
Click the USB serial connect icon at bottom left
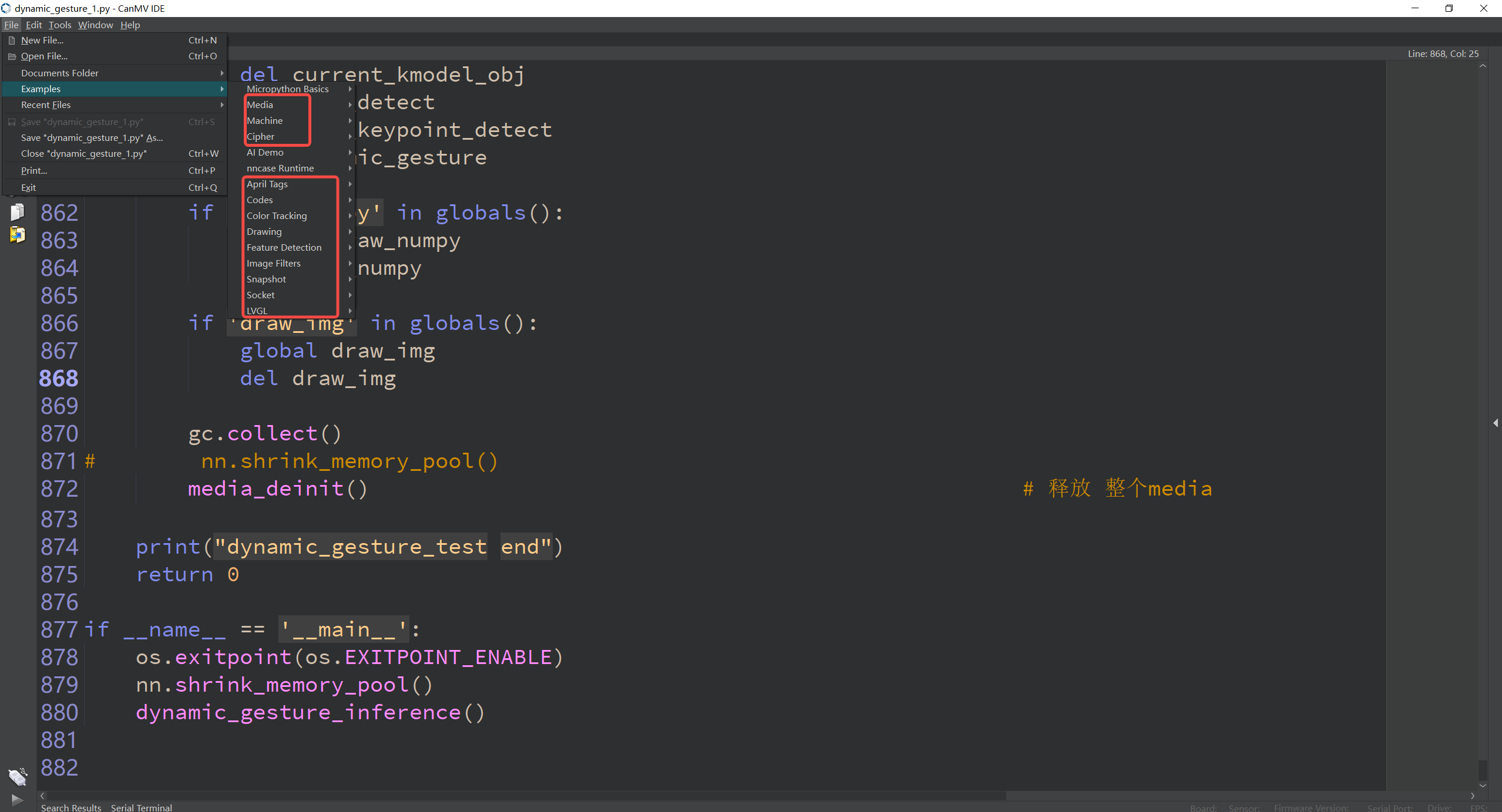click(18, 776)
